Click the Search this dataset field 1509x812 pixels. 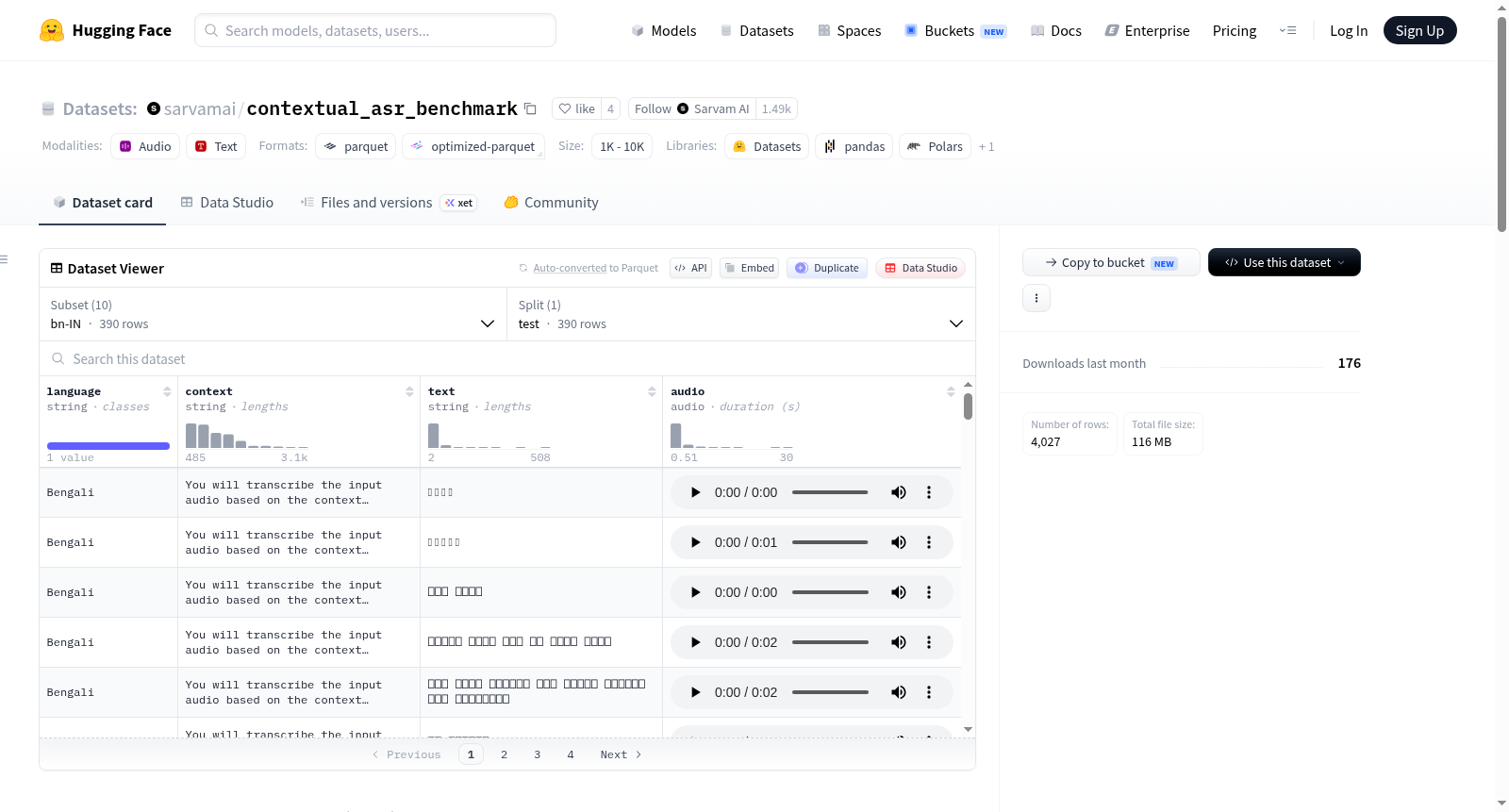tap(507, 359)
